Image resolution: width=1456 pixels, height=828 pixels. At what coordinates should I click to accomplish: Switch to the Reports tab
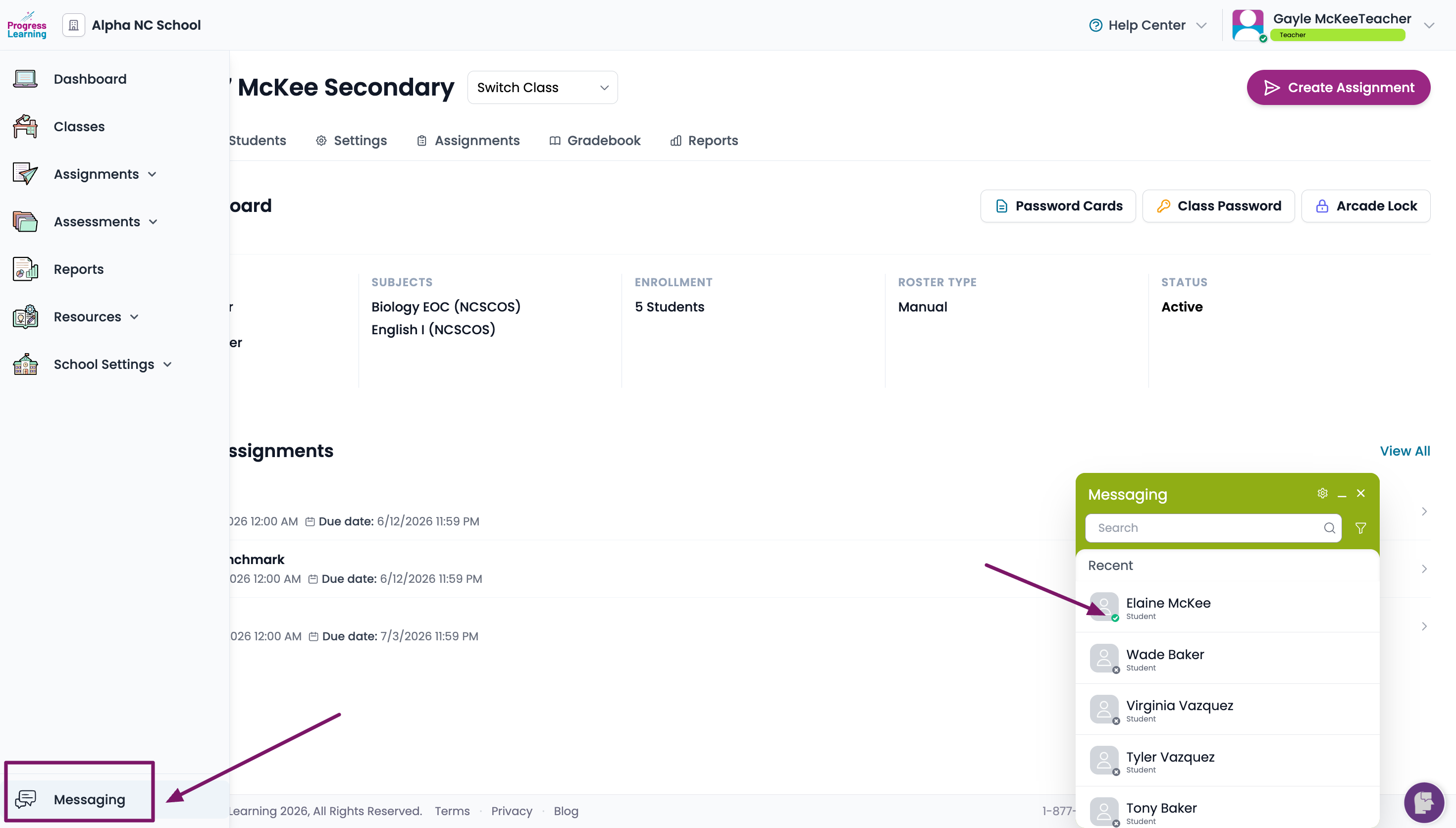tap(704, 141)
